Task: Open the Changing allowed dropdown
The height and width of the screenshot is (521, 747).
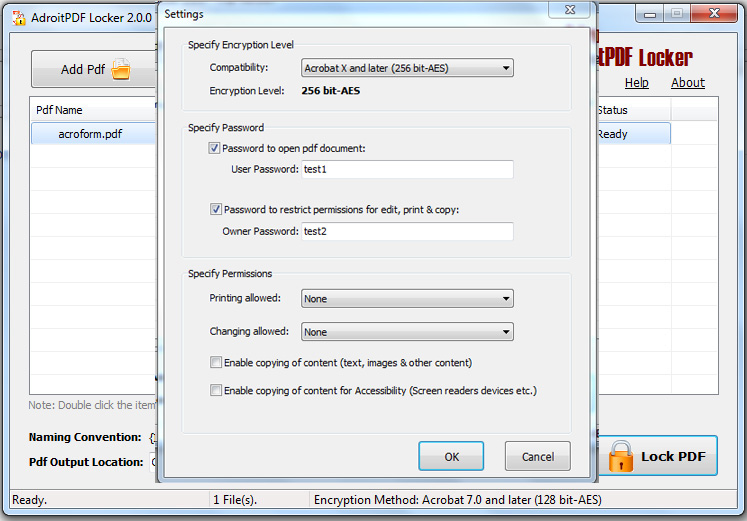Action: tap(407, 332)
